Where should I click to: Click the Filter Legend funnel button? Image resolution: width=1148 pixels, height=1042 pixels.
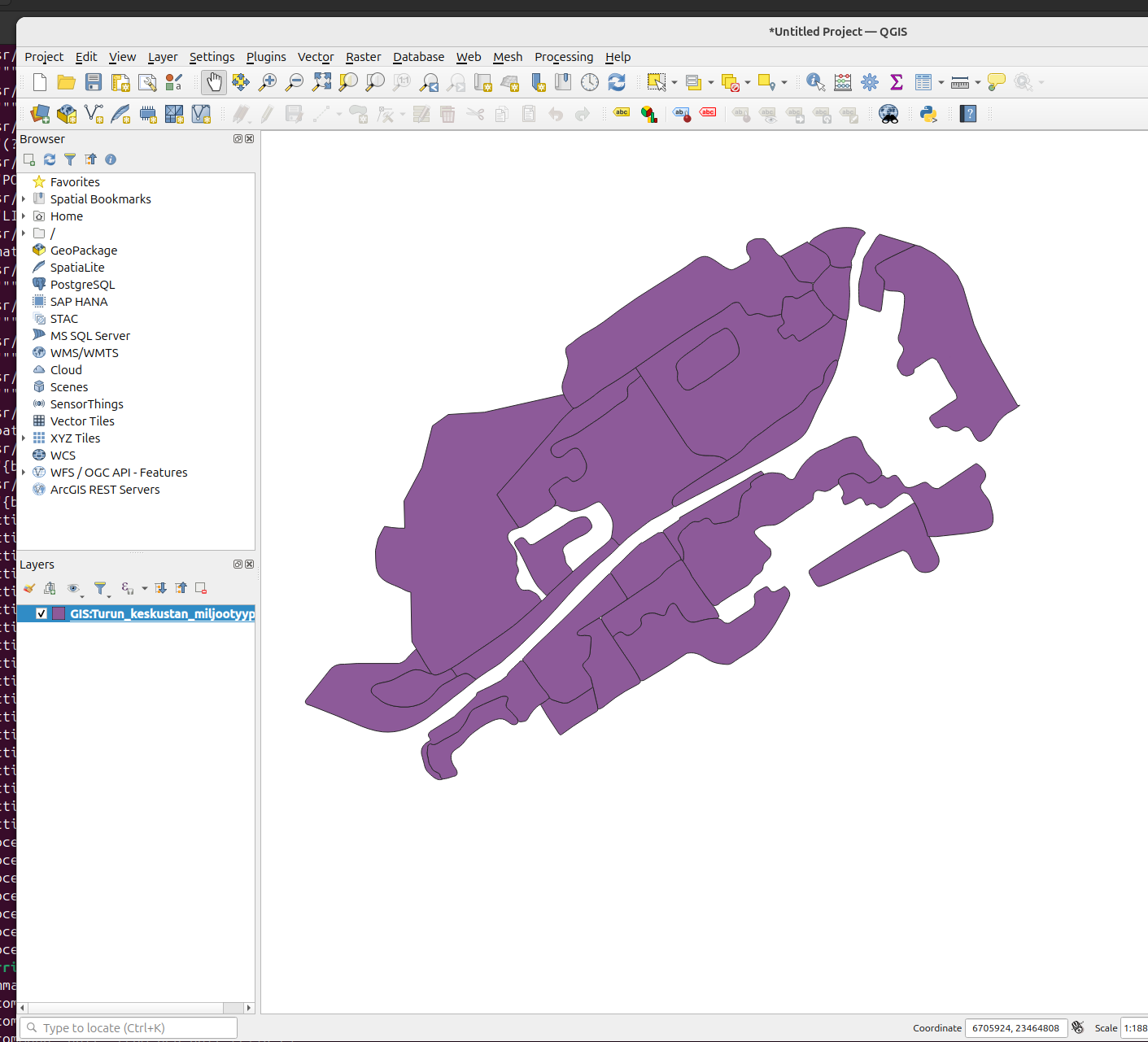(101, 588)
